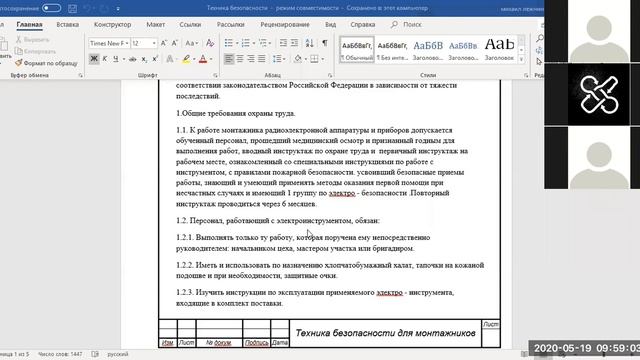Open the Aa change case dropdown
Viewport: 640px width, 360px height.
[x=191, y=43]
